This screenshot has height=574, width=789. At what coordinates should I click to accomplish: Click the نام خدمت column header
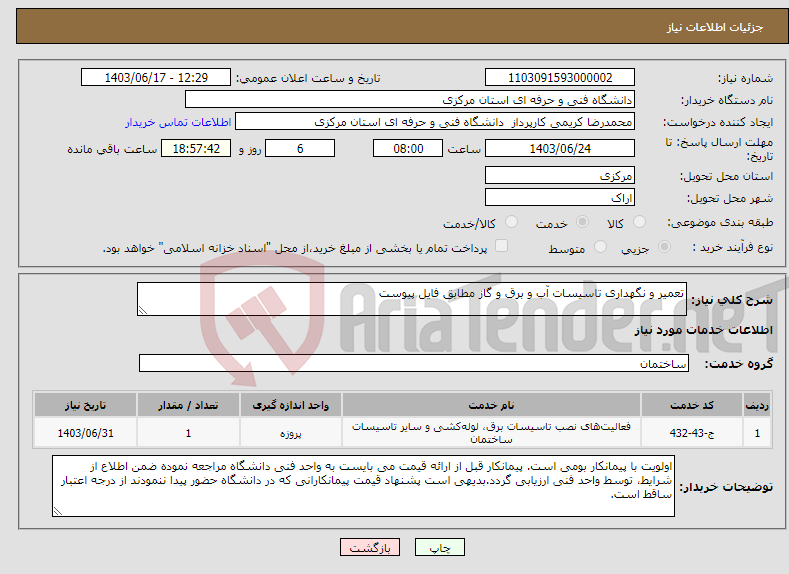491,405
